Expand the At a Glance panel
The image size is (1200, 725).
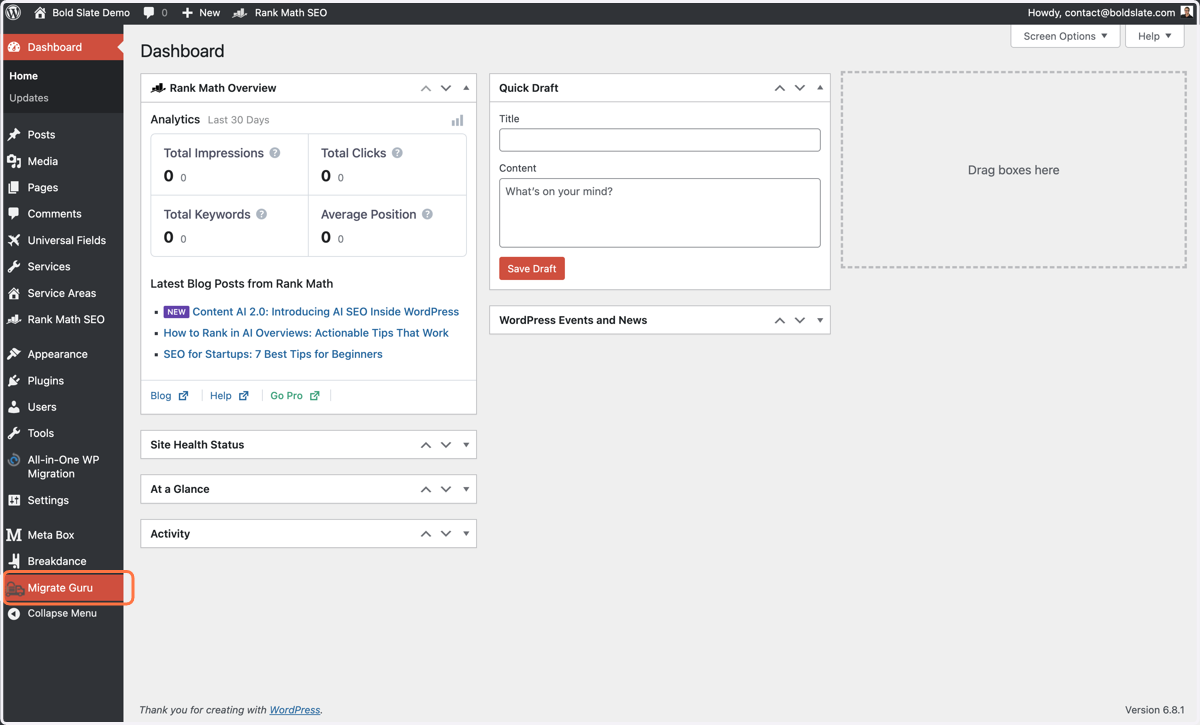click(x=466, y=489)
